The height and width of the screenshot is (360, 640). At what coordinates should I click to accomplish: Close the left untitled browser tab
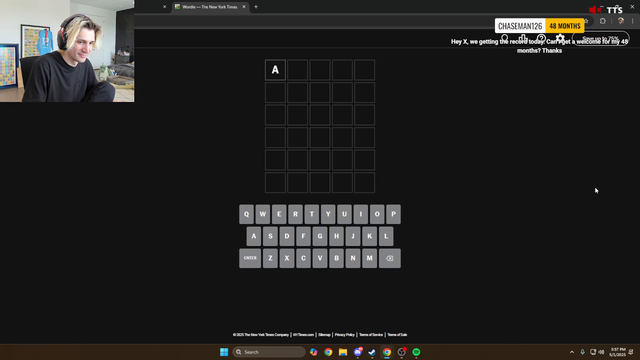pyautogui.click(x=164, y=7)
